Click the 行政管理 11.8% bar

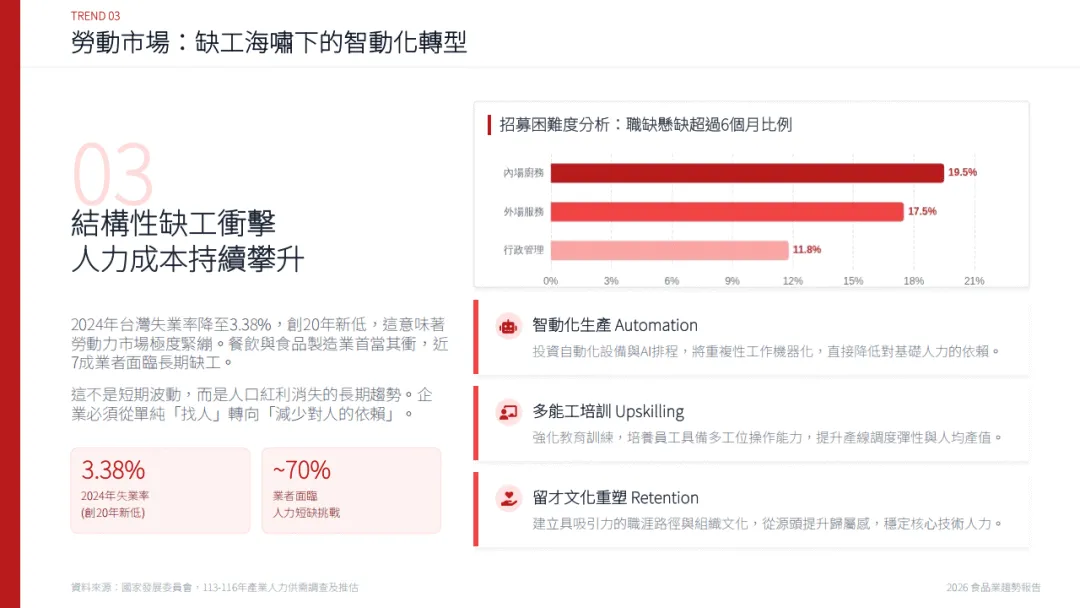tap(669, 250)
